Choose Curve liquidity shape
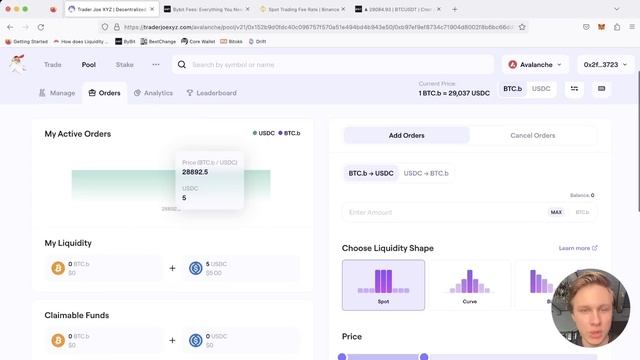This screenshot has height=360, width=640. point(469,285)
